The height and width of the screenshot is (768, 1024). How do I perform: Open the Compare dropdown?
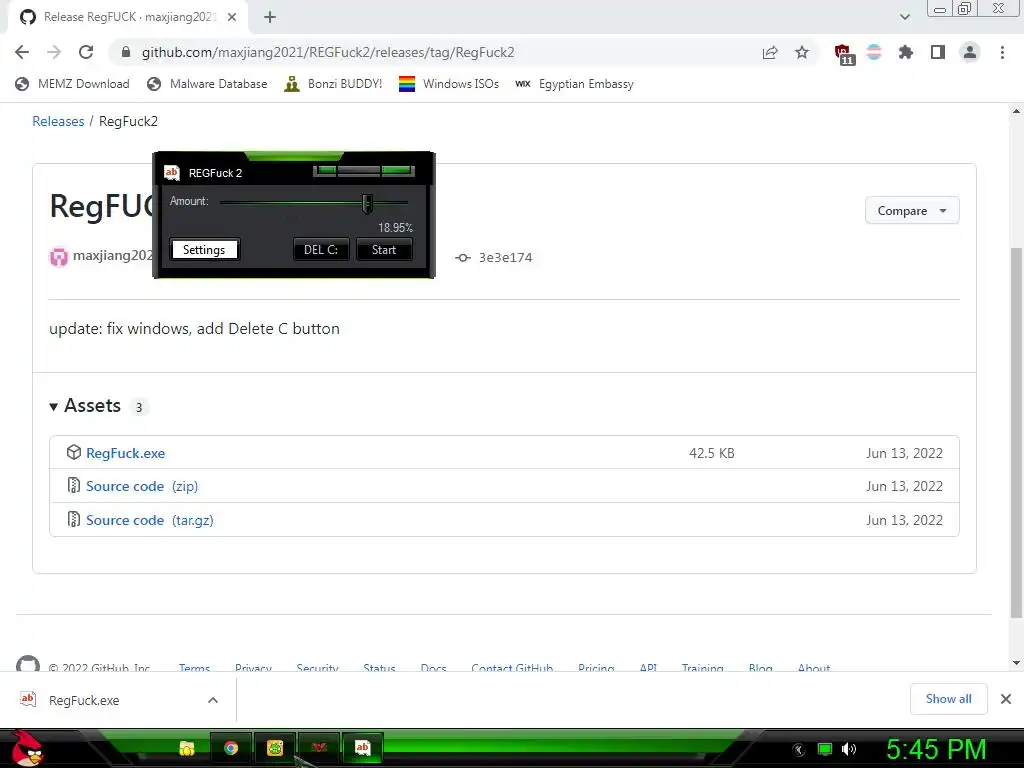coord(912,210)
